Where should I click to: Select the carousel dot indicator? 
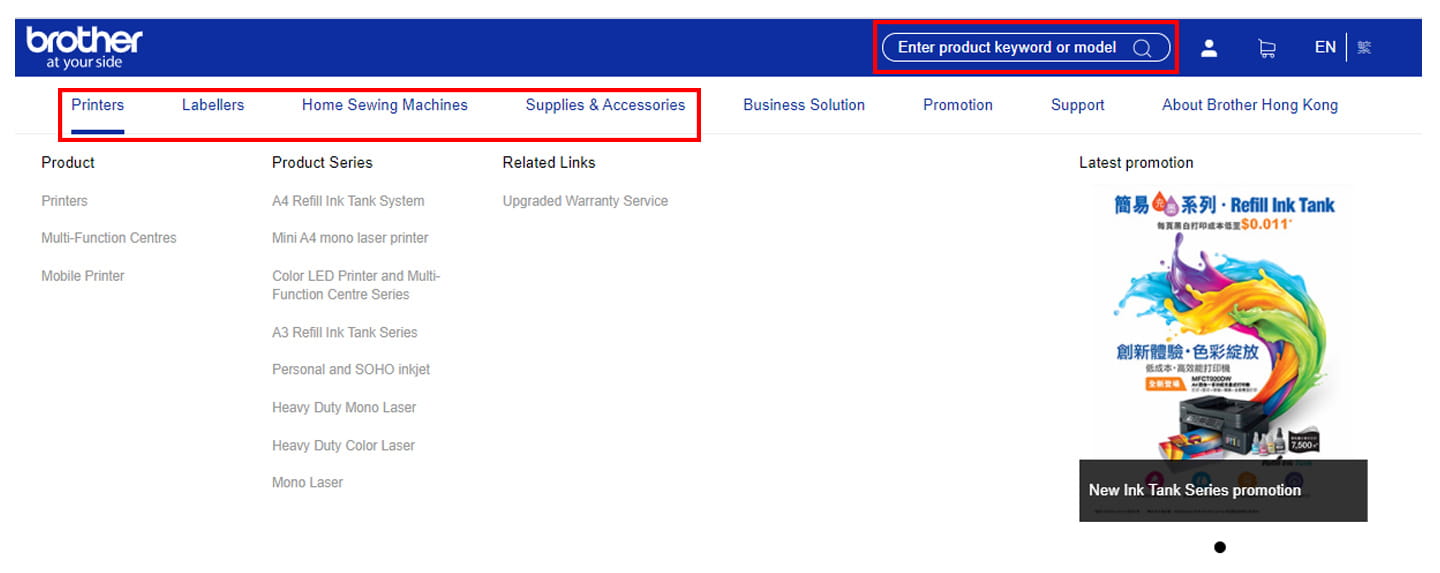(x=1220, y=547)
